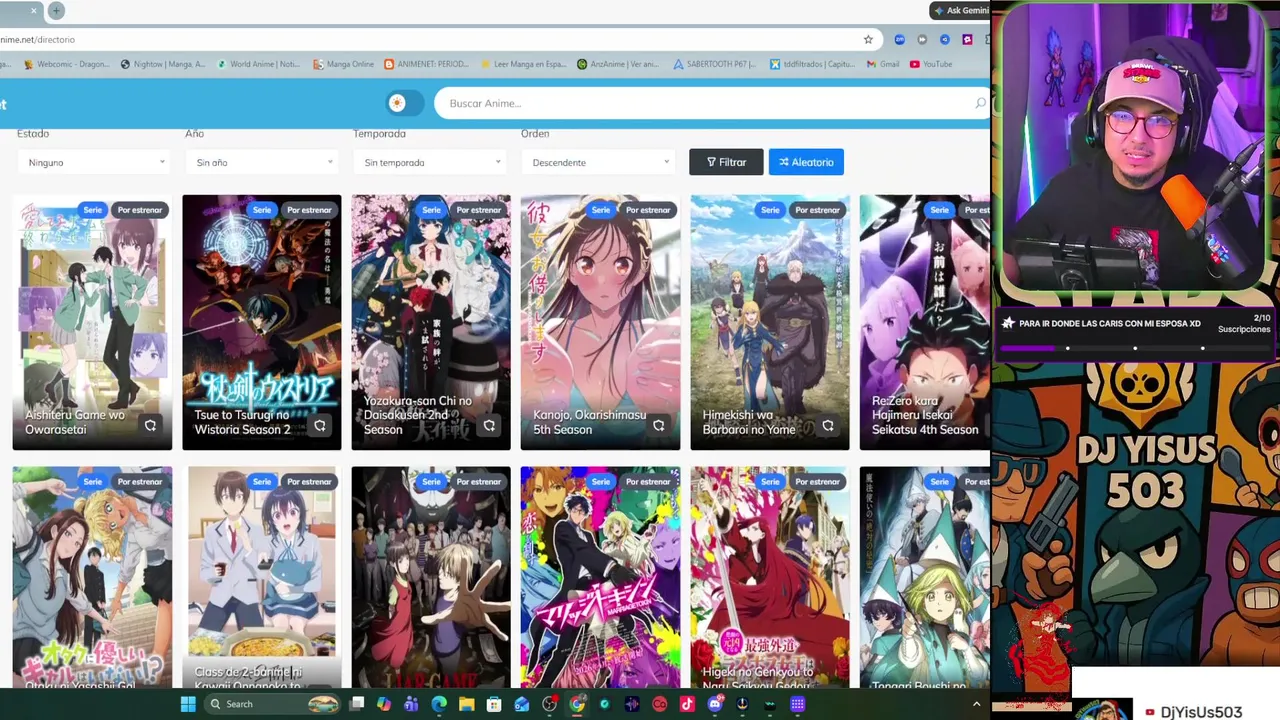
Task: Click Por estrenar badge on Aishiteru Game card
Action: [139, 210]
